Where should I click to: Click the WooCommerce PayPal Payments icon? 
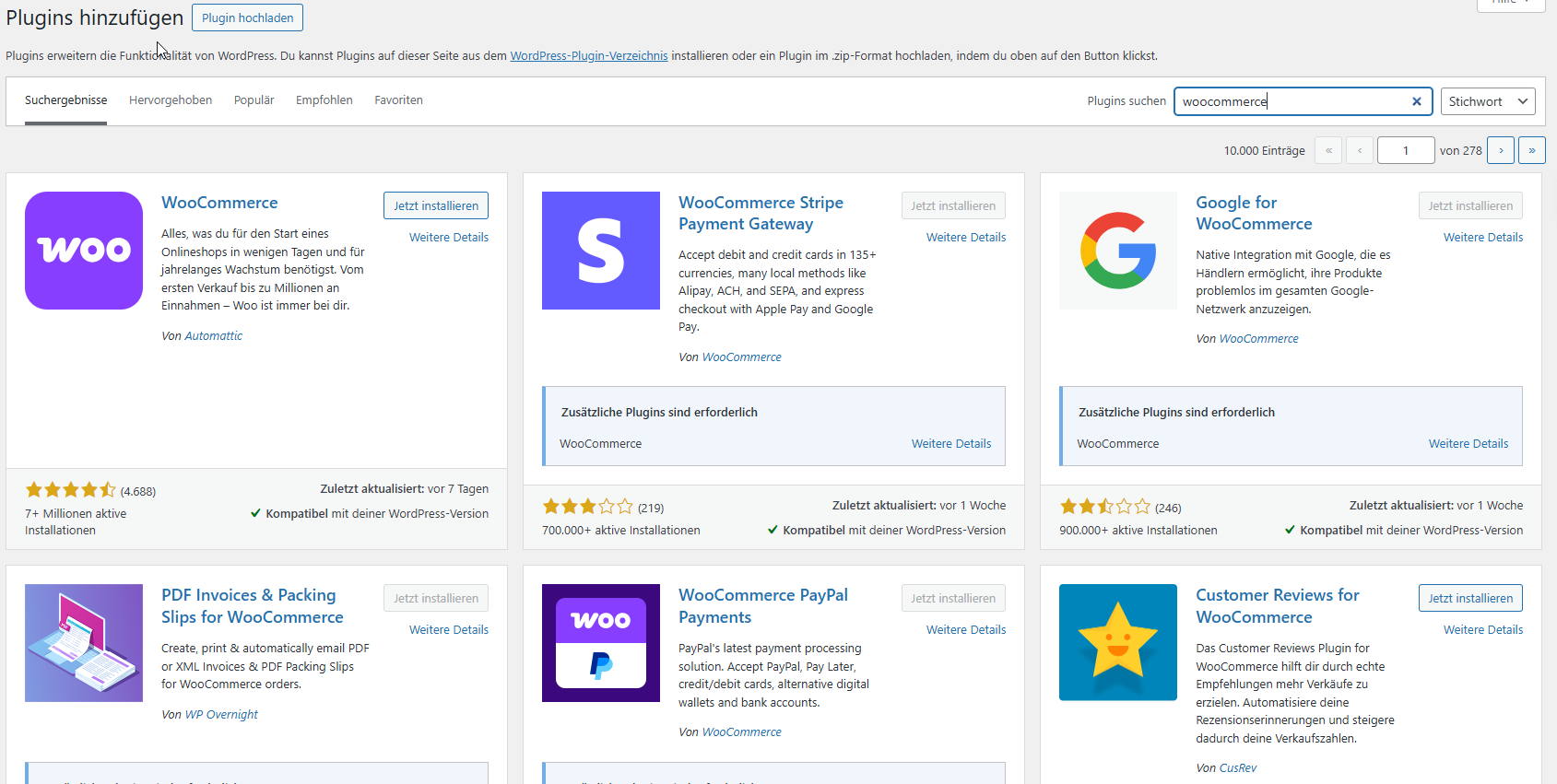(600, 643)
